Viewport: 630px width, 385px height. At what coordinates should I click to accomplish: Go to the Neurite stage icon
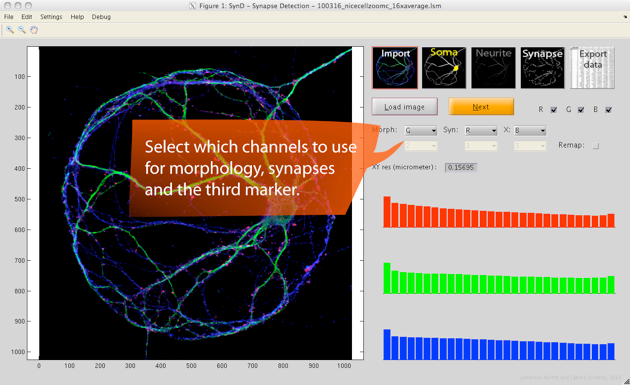point(493,68)
